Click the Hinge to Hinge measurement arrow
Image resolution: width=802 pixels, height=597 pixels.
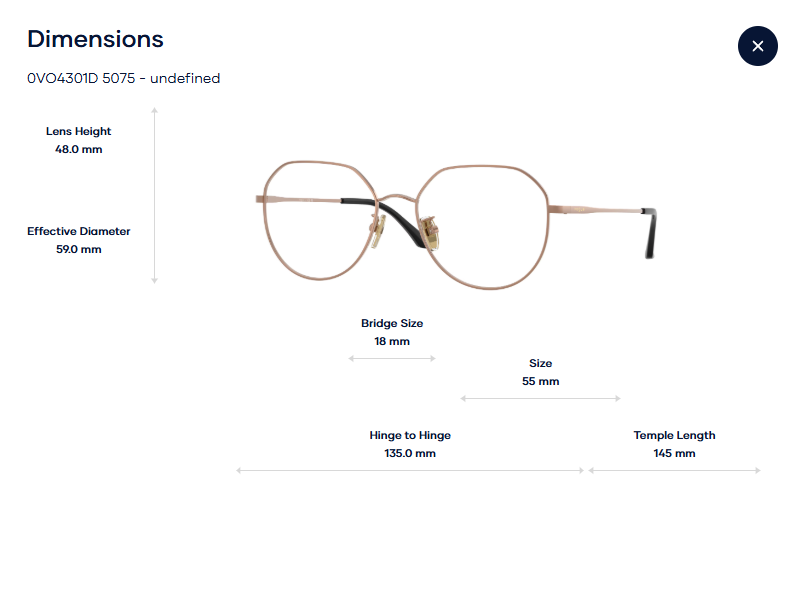coord(410,470)
